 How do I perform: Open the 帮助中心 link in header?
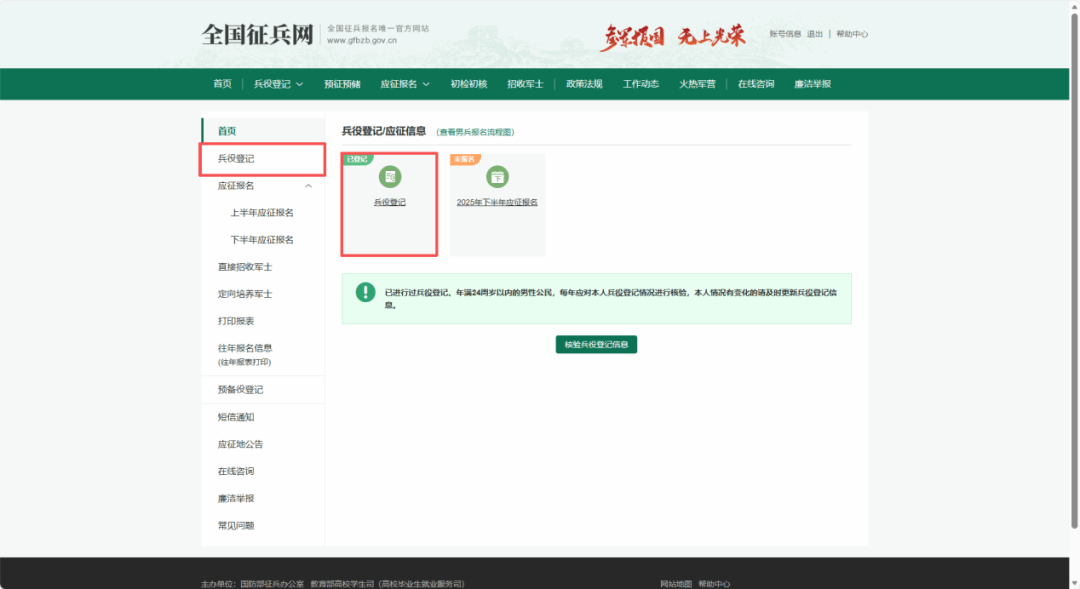(x=852, y=34)
